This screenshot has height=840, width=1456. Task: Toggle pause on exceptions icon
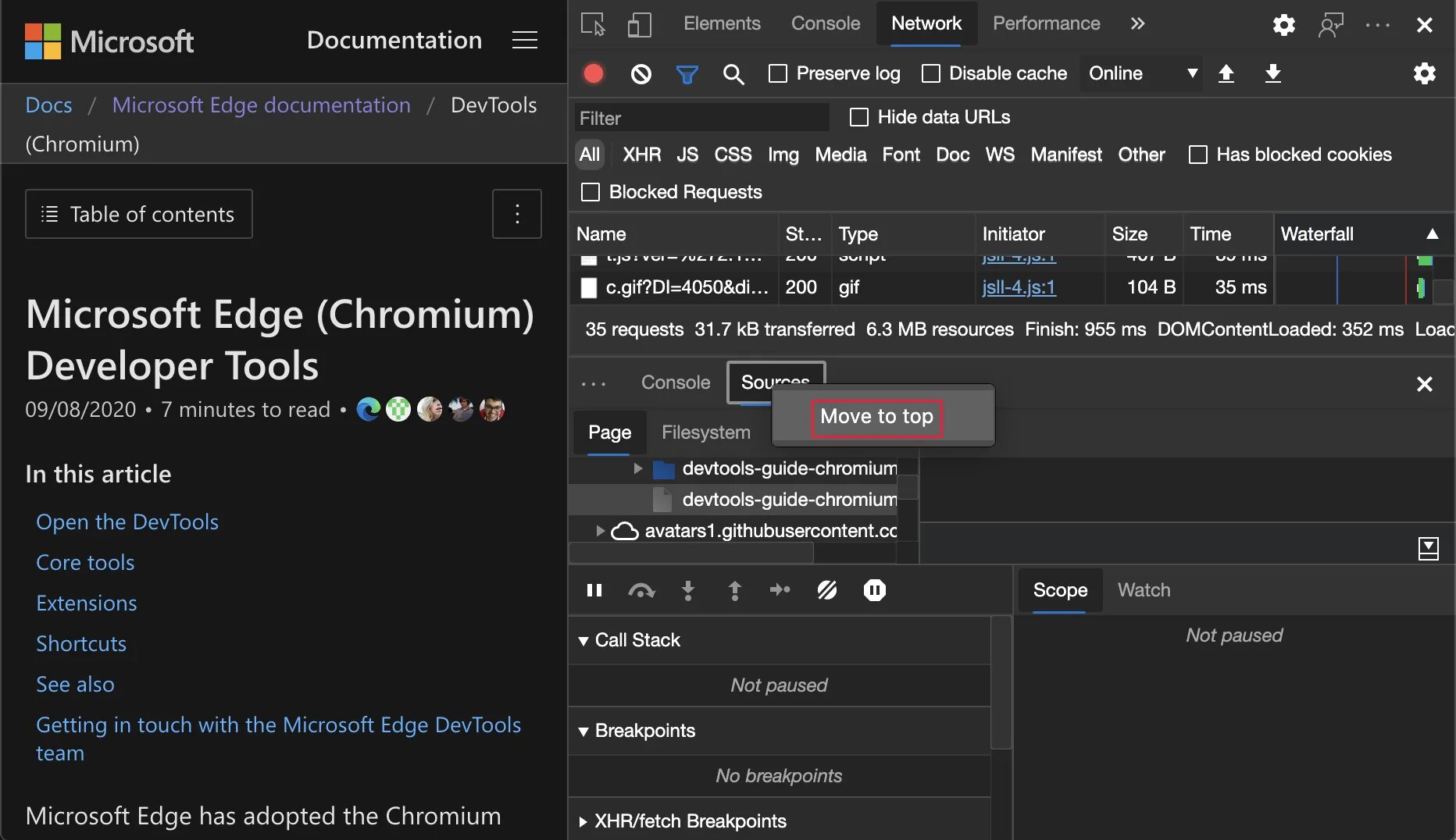pos(875,590)
